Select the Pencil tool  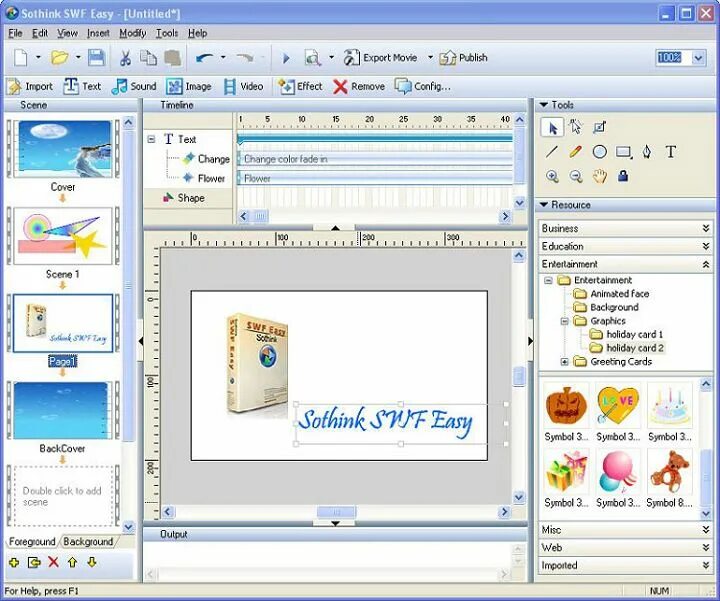(x=575, y=152)
